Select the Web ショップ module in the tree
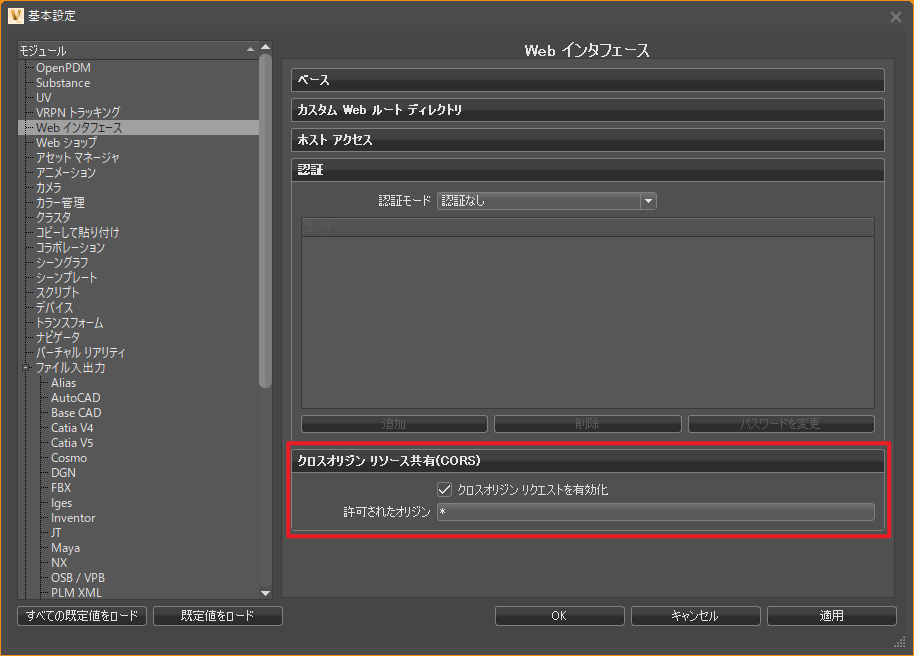Image resolution: width=914 pixels, height=656 pixels. pos(66,142)
